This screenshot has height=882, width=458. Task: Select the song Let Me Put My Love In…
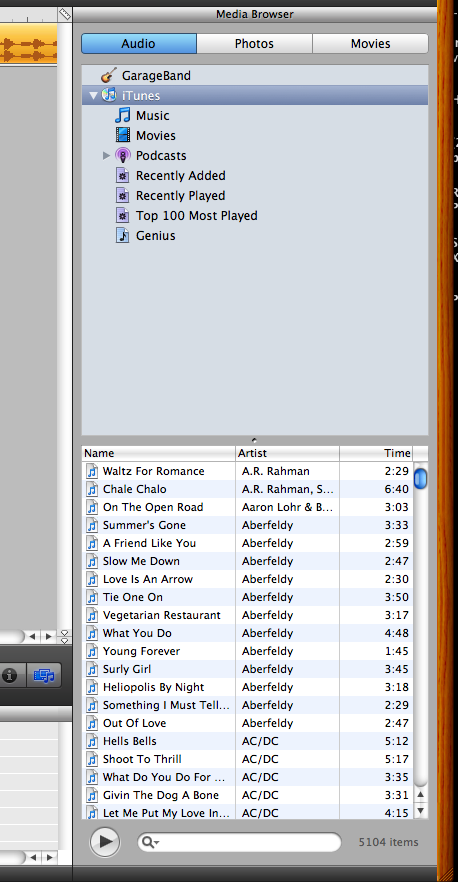pyautogui.click(x=248, y=812)
